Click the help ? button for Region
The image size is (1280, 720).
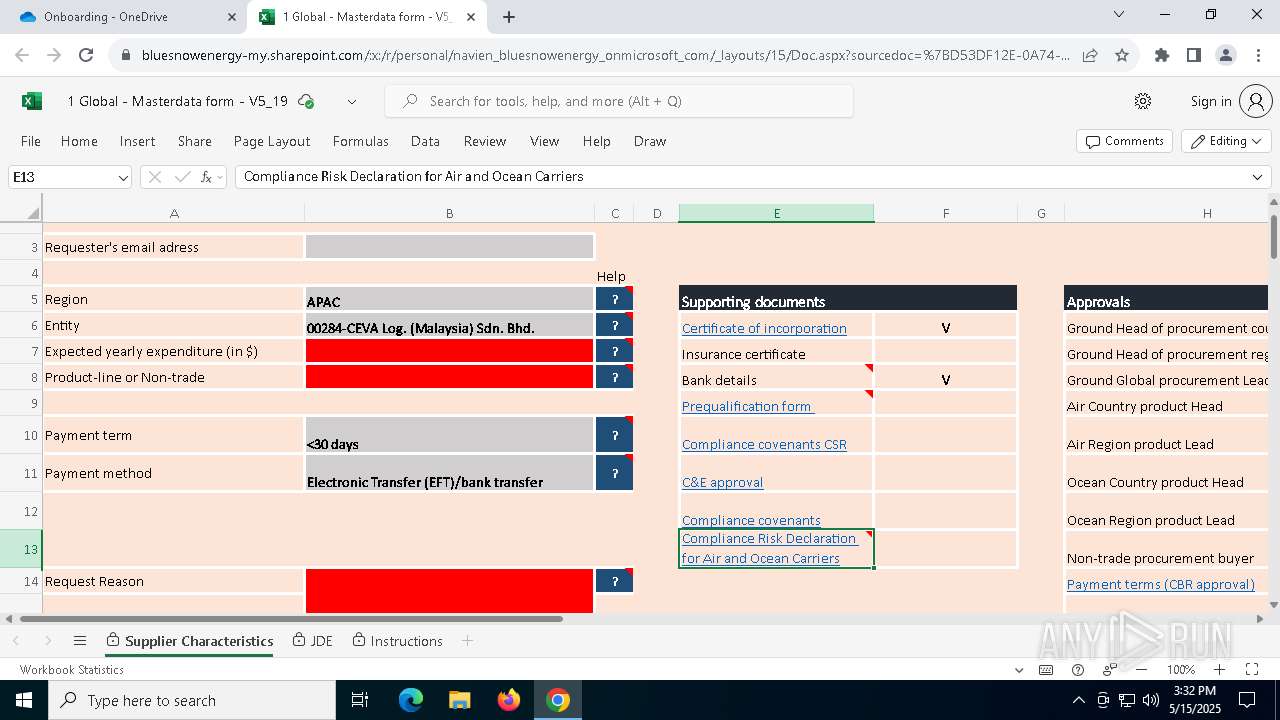click(614, 299)
